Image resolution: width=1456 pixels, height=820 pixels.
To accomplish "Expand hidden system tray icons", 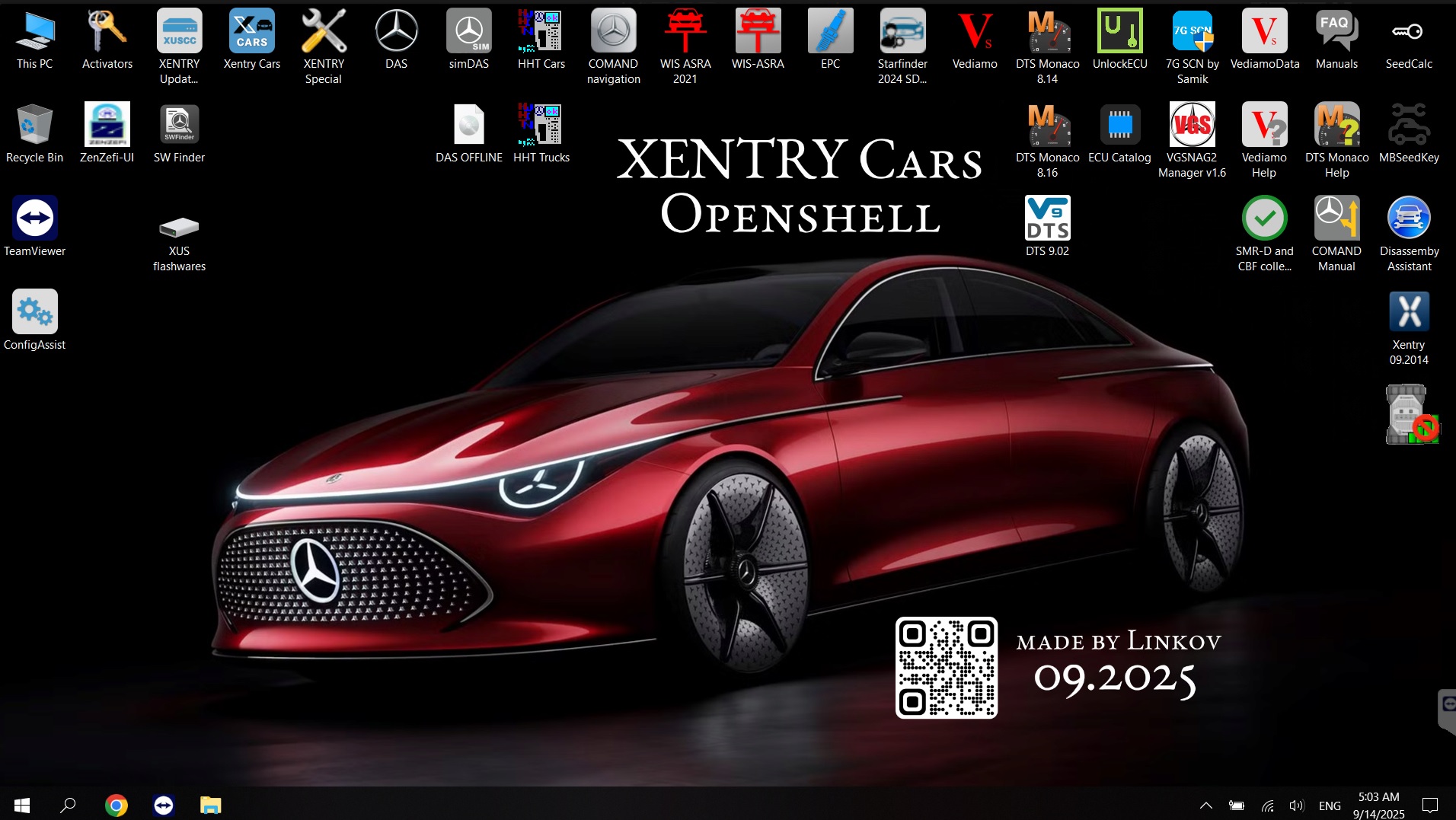I will pyautogui.click(x=1205, y=805).
